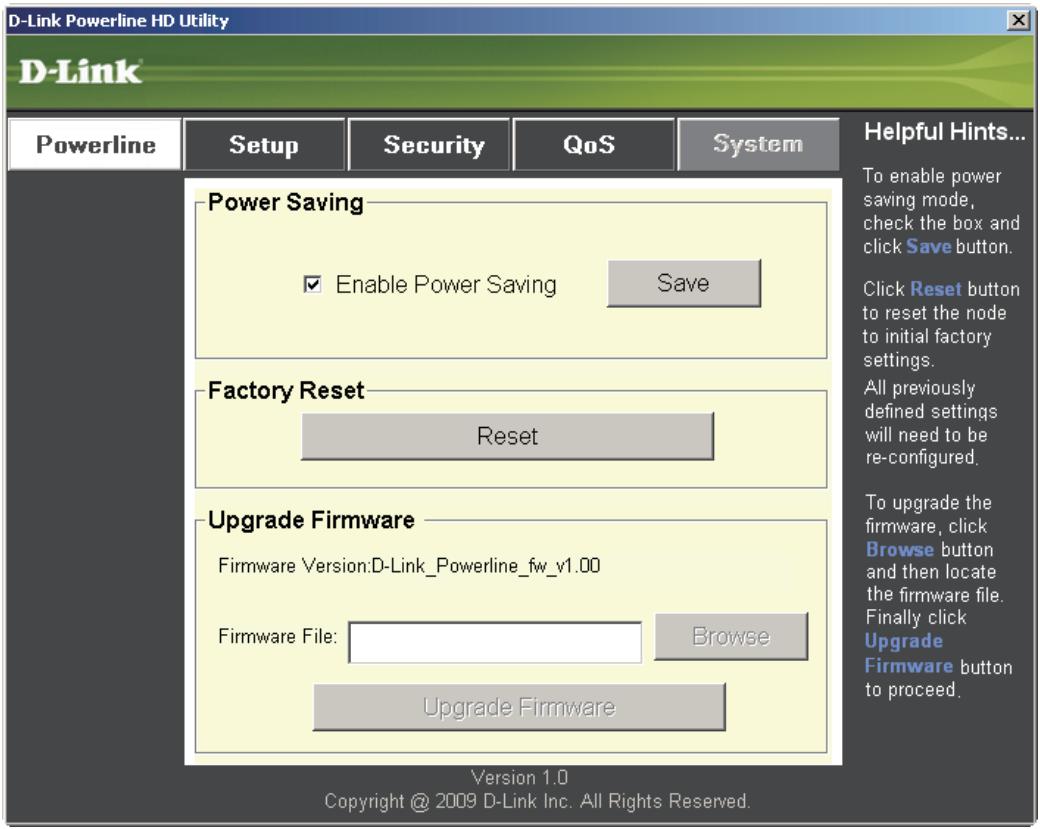This screenshot has height=829, width=1040.
Task: Open the System tab
Action: click(758, 144)
